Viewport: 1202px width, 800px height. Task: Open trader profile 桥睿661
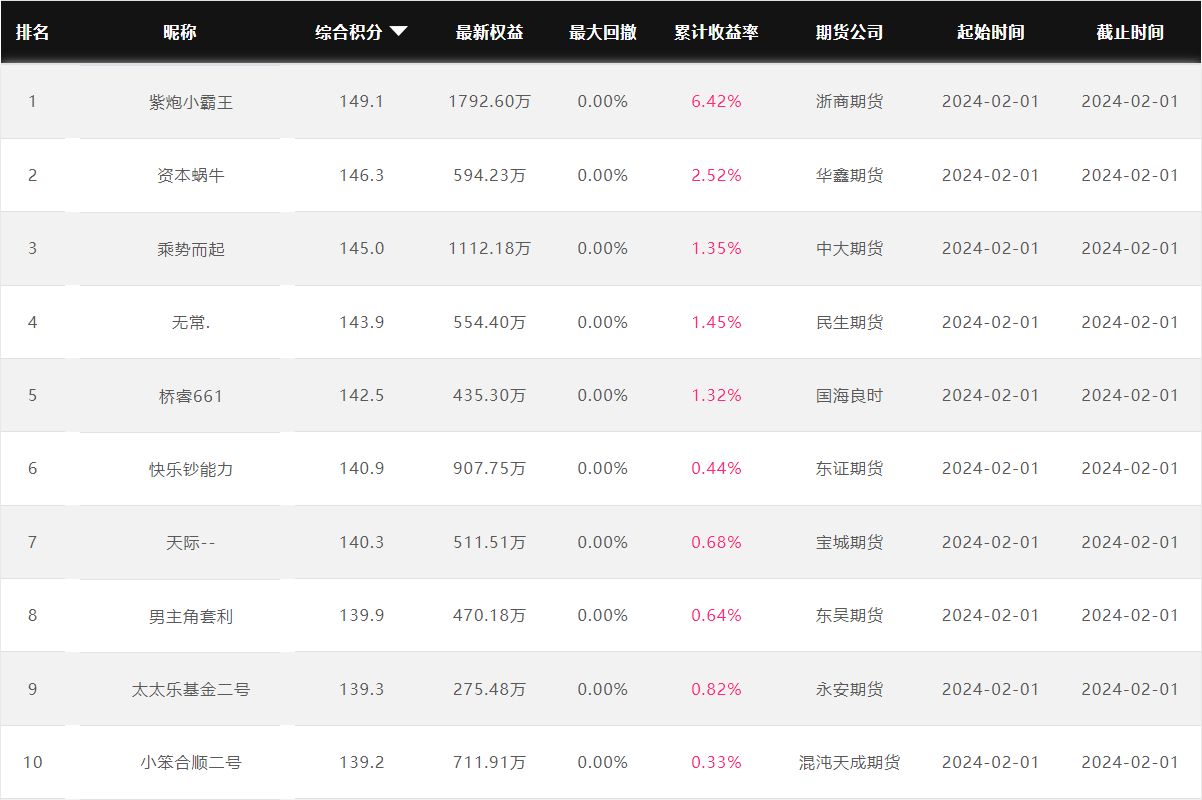tap(191, 396)
